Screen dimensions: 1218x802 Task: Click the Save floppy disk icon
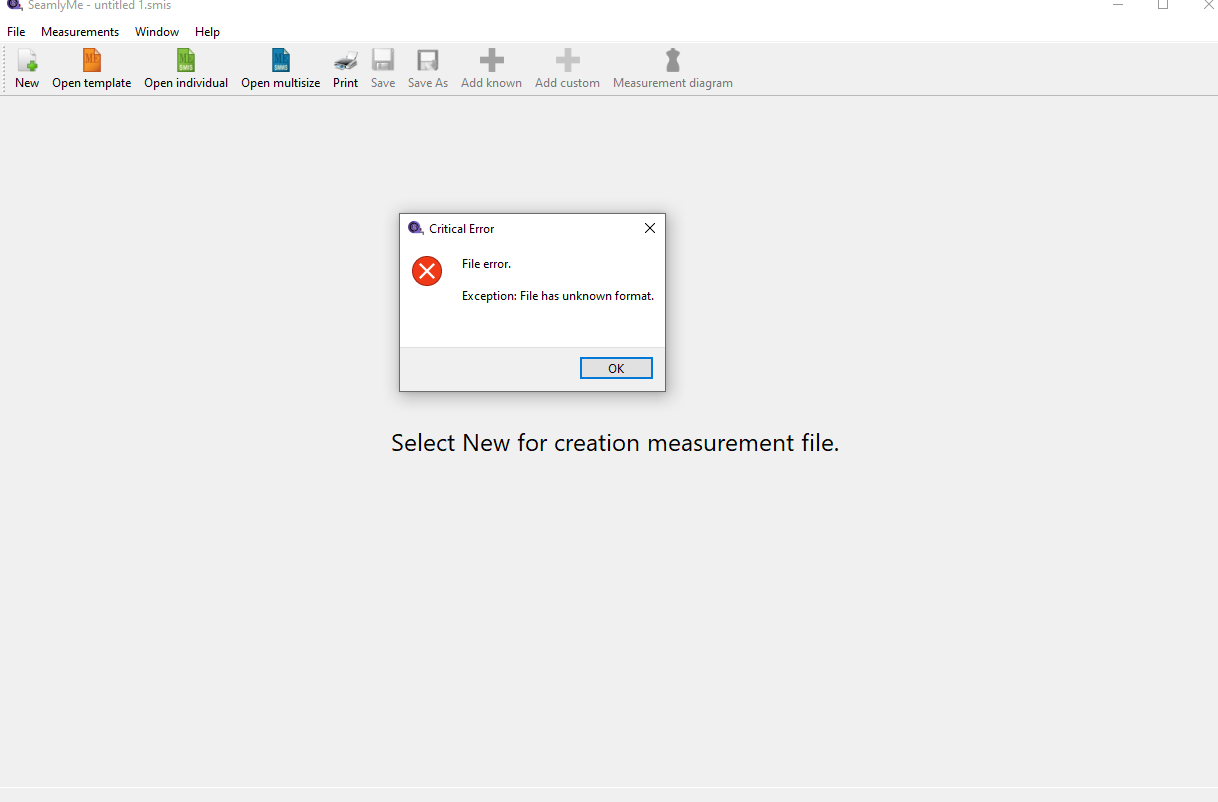coord(383,61)
